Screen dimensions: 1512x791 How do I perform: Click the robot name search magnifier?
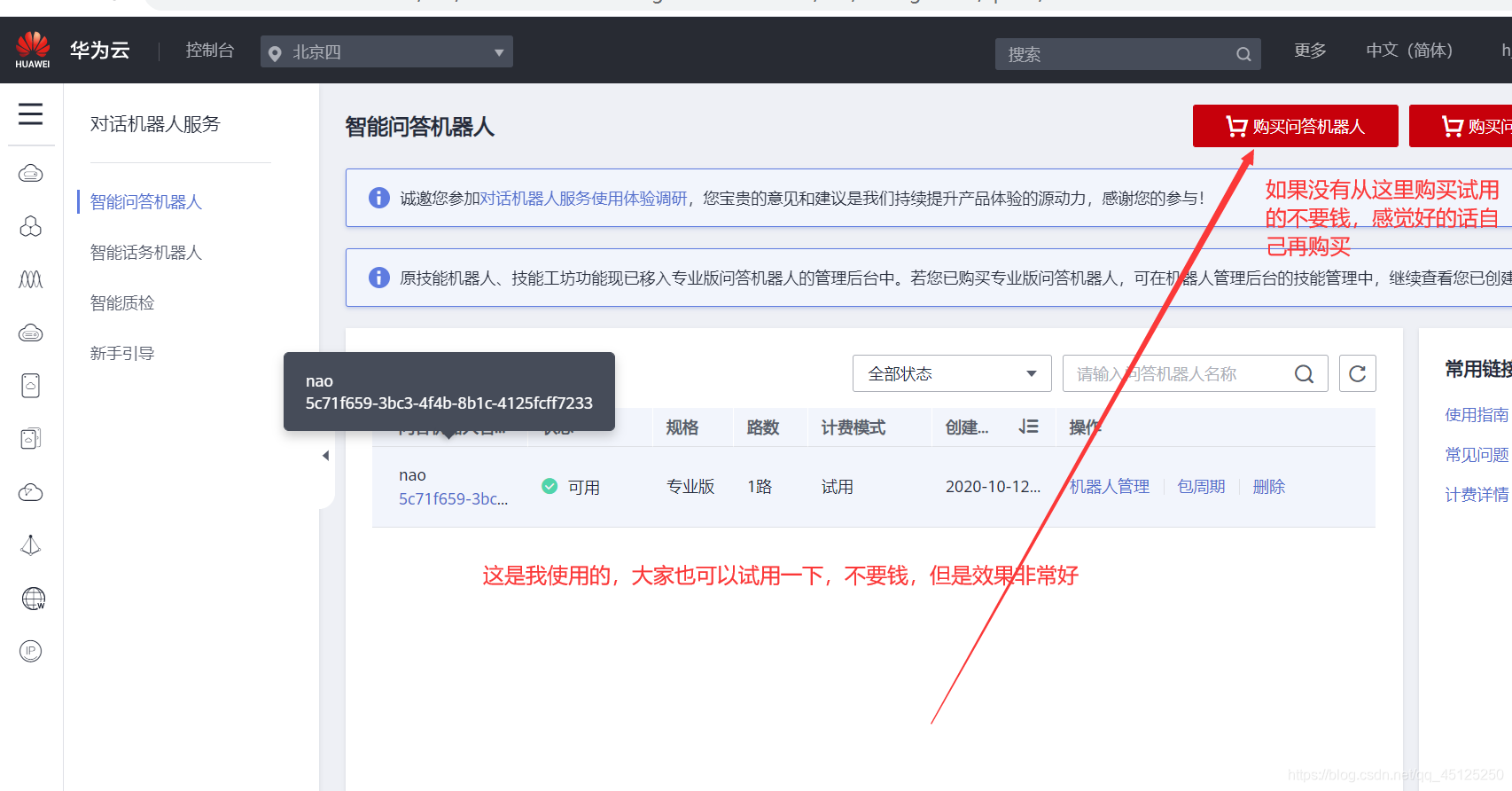coord(1304,373)
